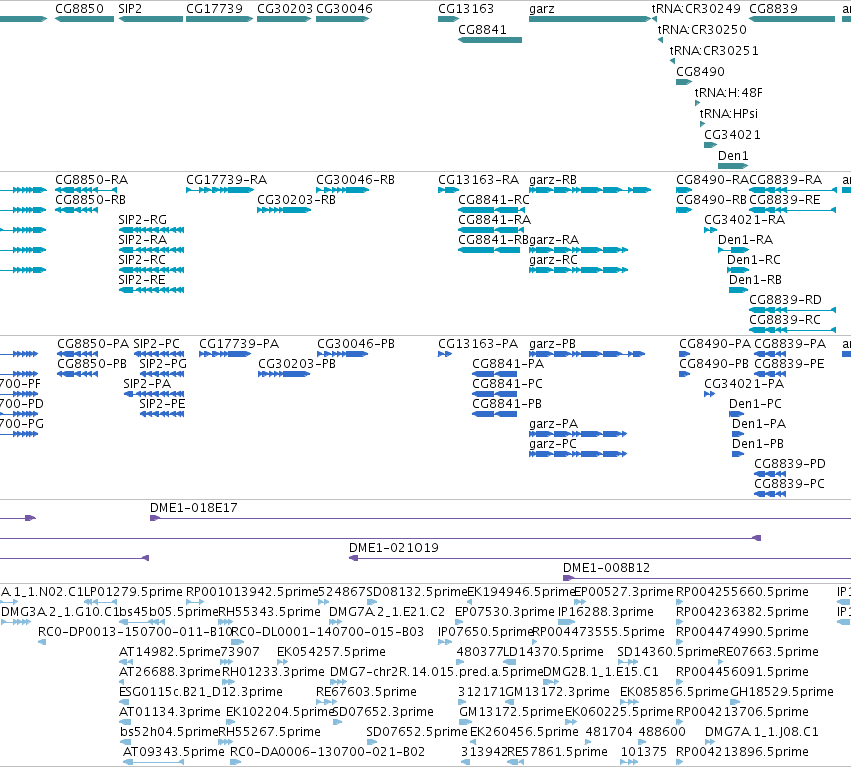
Task: Select the GH18529.5prime EST label
Action: [782, 692]
